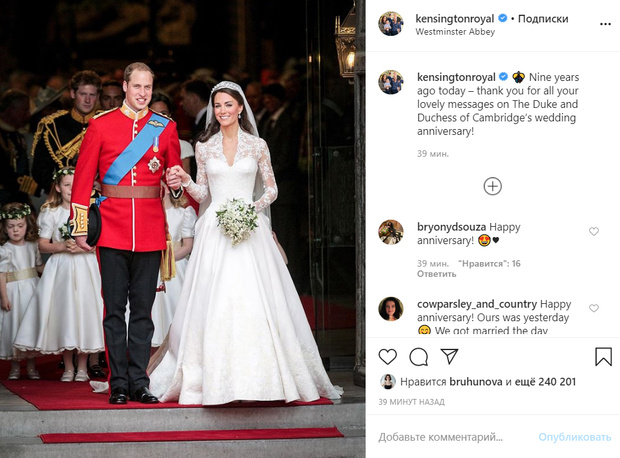Open kensingtonroyal header profile avatar
Image resolution: width=620 pixels, height=458 pixels.
(x=391, y=24)
